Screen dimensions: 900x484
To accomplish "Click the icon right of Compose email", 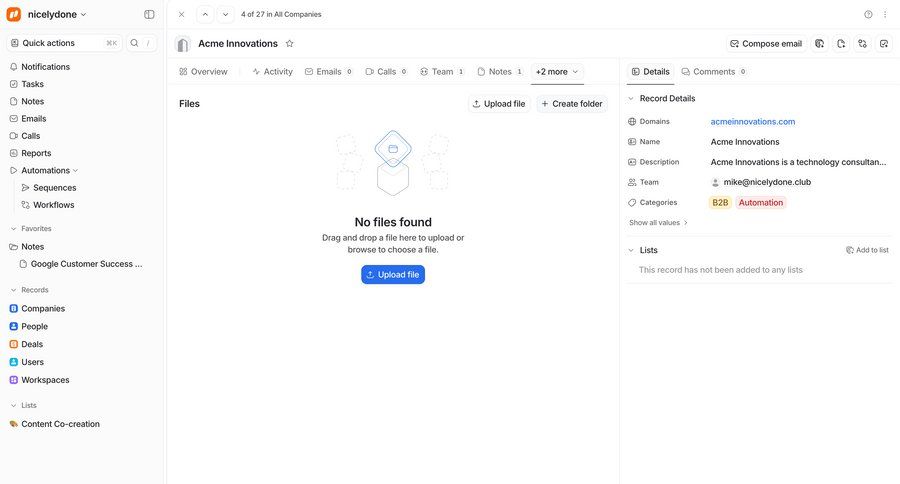I will [820, 44].
